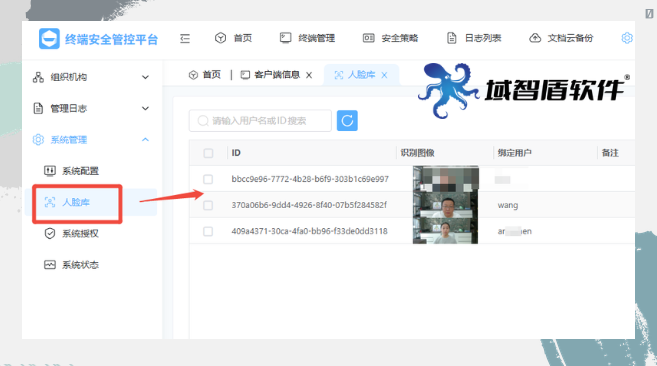
Task: Click the 系统管理 sidebar label
Action: pos(69,140)
